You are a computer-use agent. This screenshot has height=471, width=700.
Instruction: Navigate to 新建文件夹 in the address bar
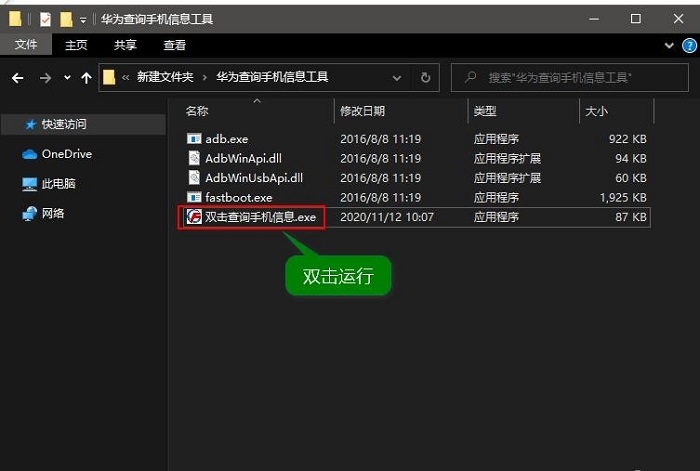(x=165, y=77)
